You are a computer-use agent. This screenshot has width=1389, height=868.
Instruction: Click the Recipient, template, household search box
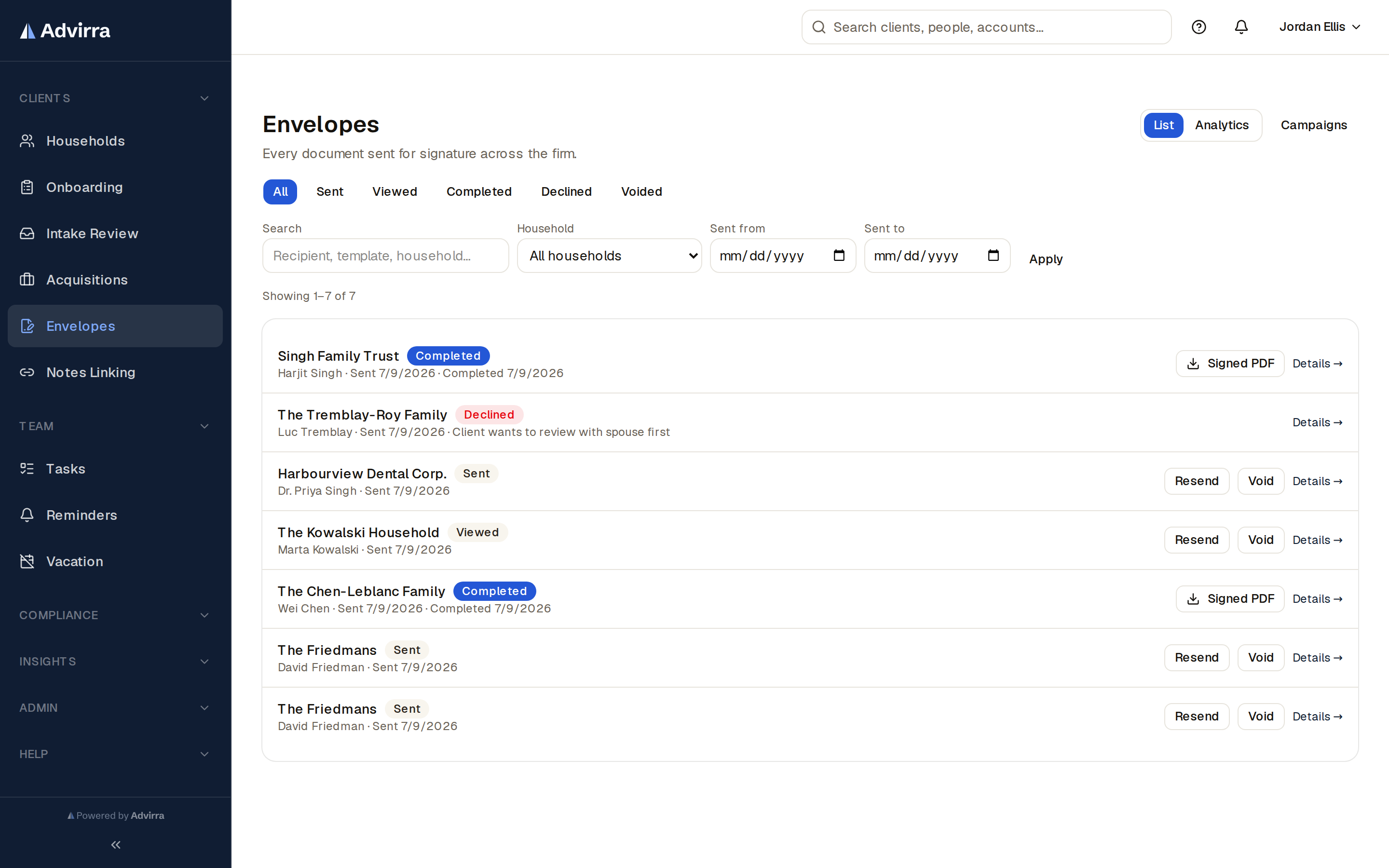click(385, 256)
